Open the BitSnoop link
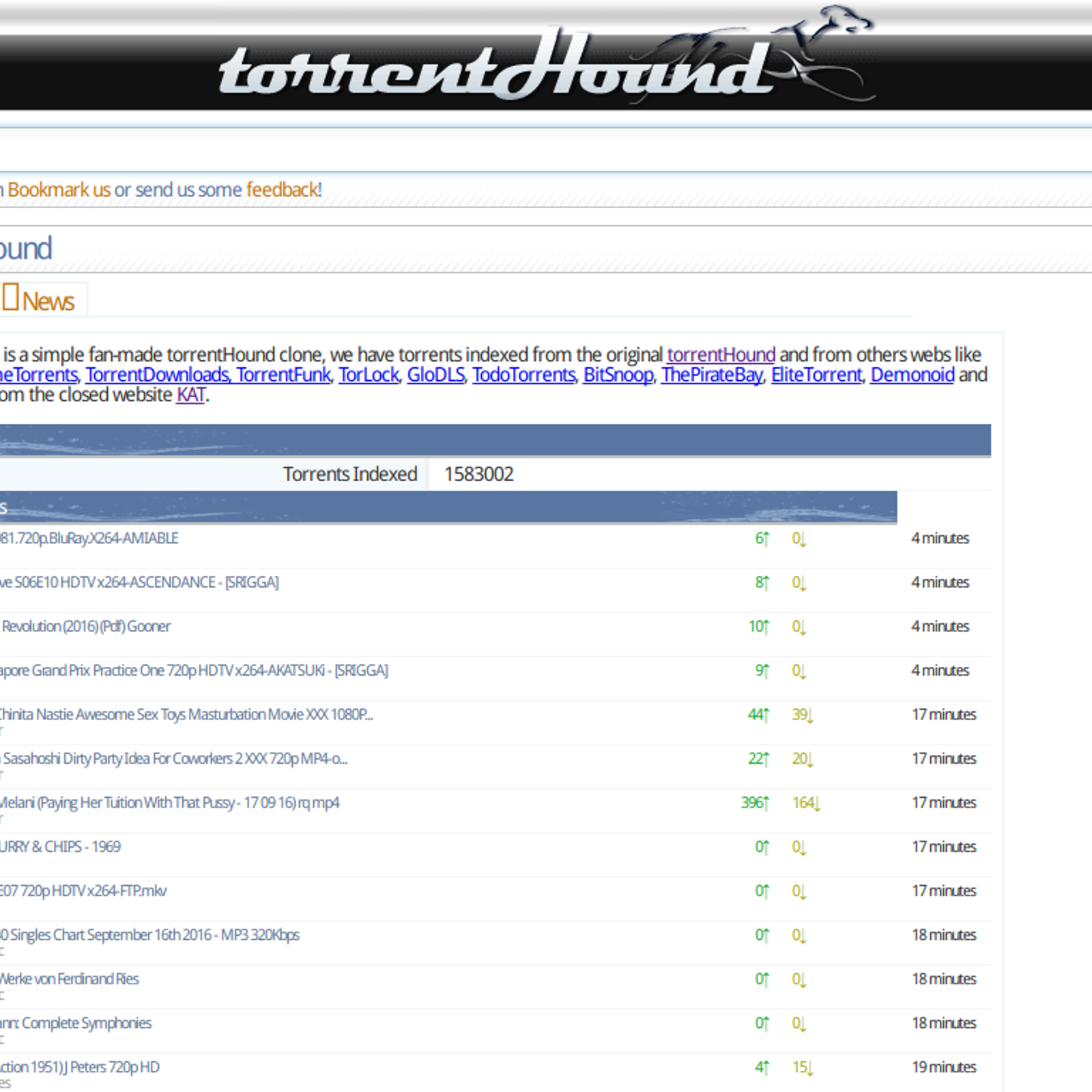 coord(618,375)
